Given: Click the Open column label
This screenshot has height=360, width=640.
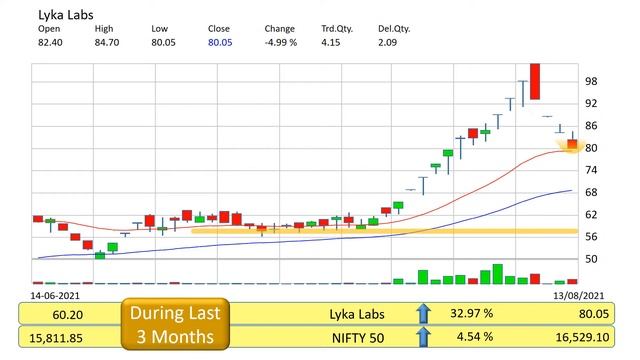Looking at the screenshot, I should 49,29.
